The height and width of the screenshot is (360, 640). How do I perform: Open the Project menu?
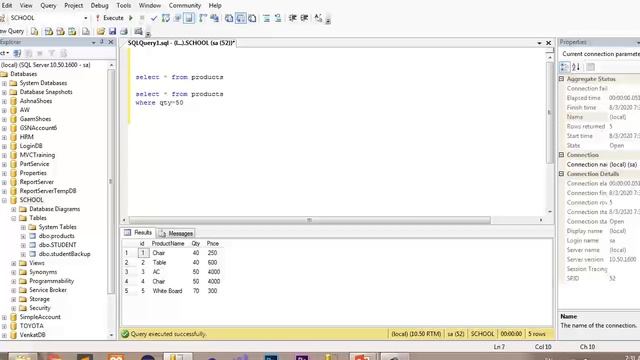click(73, 5)
